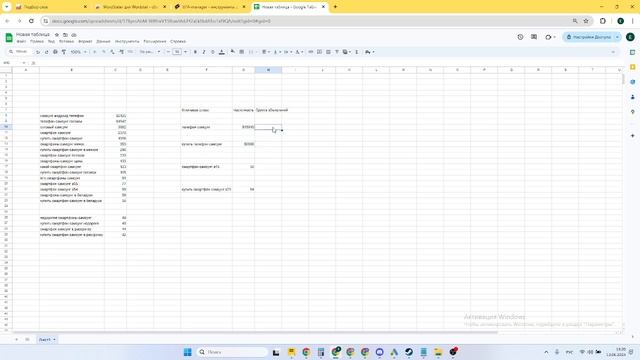Redo the action in toolbar
Viewport: 640px width, 360px height.
click(47, 52)
